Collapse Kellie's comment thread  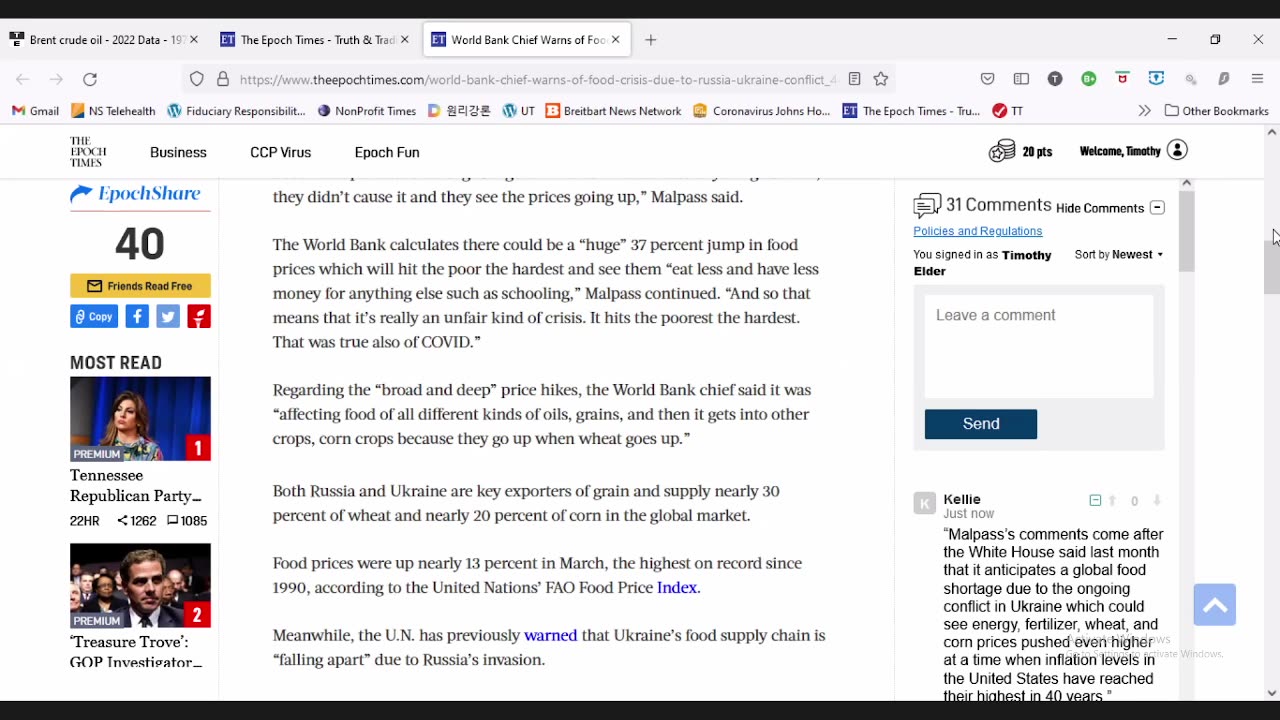1095,501
